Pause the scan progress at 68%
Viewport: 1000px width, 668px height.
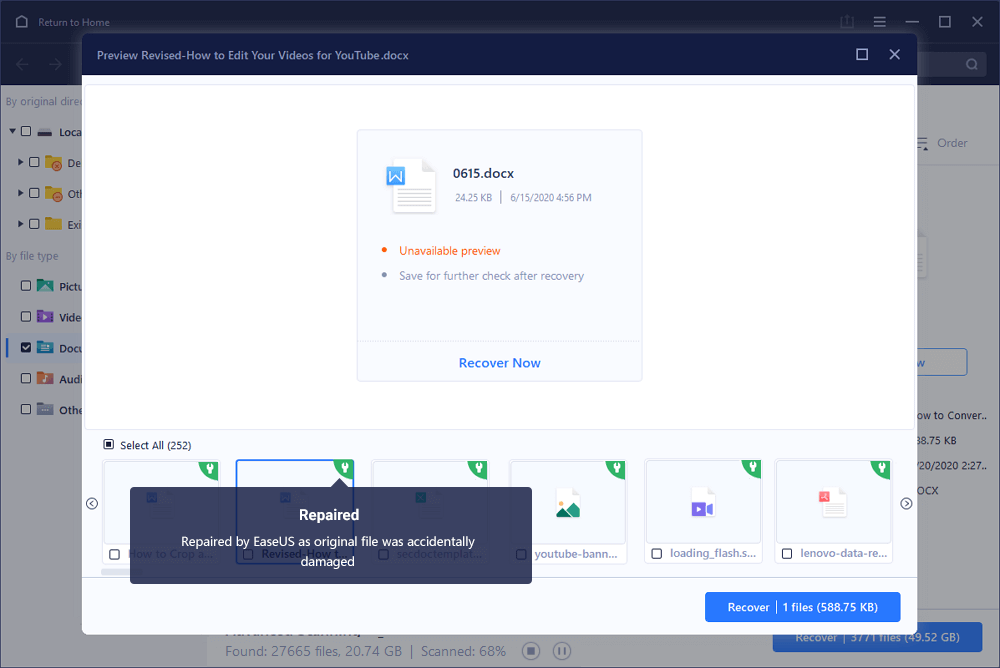pyautogui.click(x=562, y=650)
